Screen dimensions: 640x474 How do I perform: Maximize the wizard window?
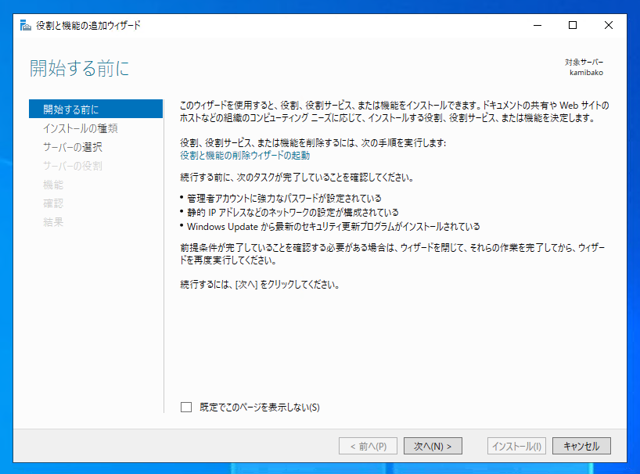573,25
